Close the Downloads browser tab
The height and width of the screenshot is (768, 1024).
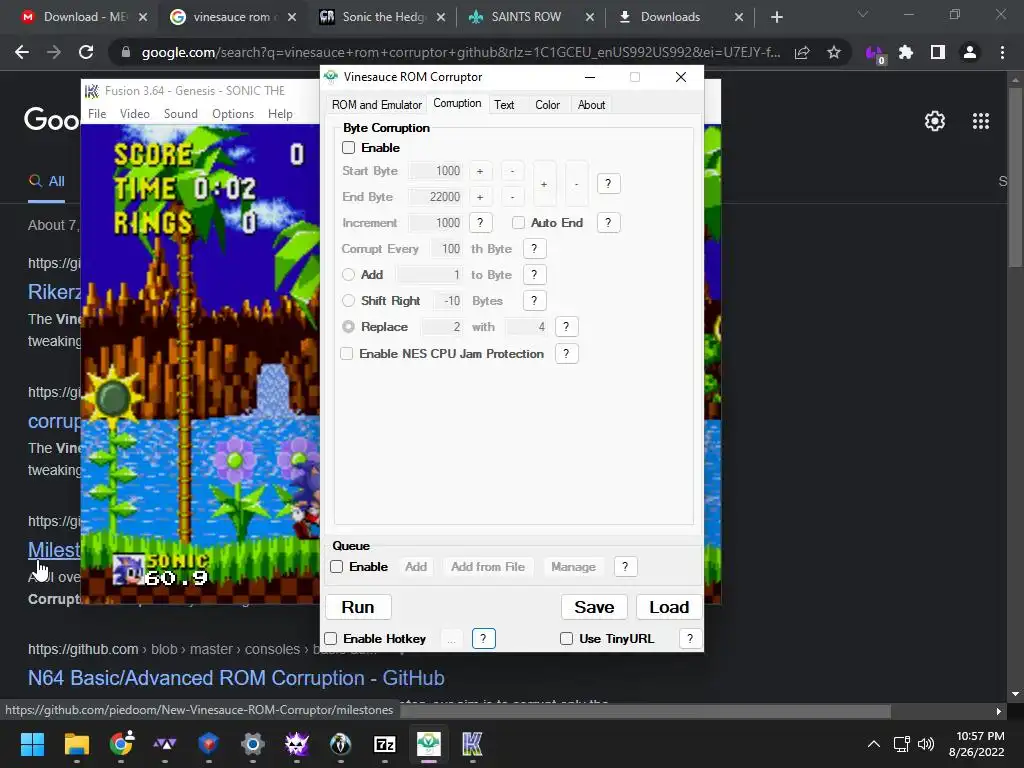[x=739, y=17]
